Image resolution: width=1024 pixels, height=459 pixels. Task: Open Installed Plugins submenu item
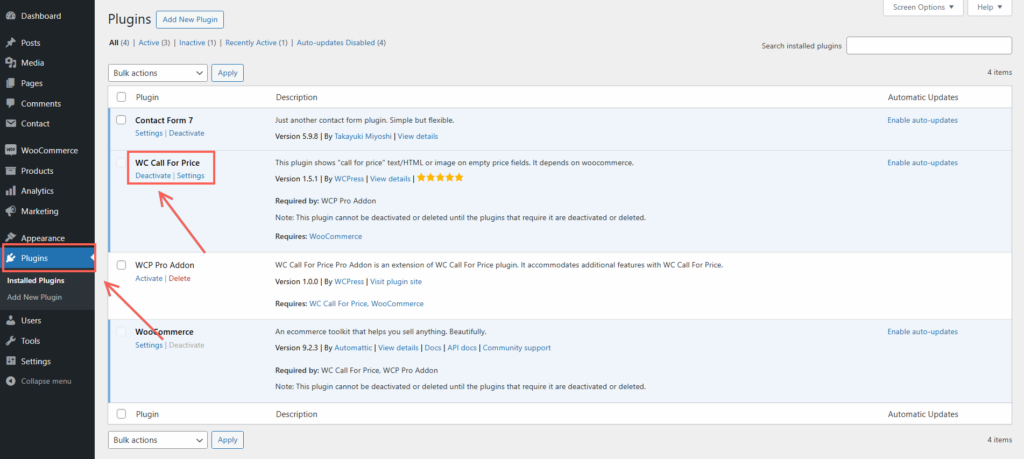click(x=36, y=281)
